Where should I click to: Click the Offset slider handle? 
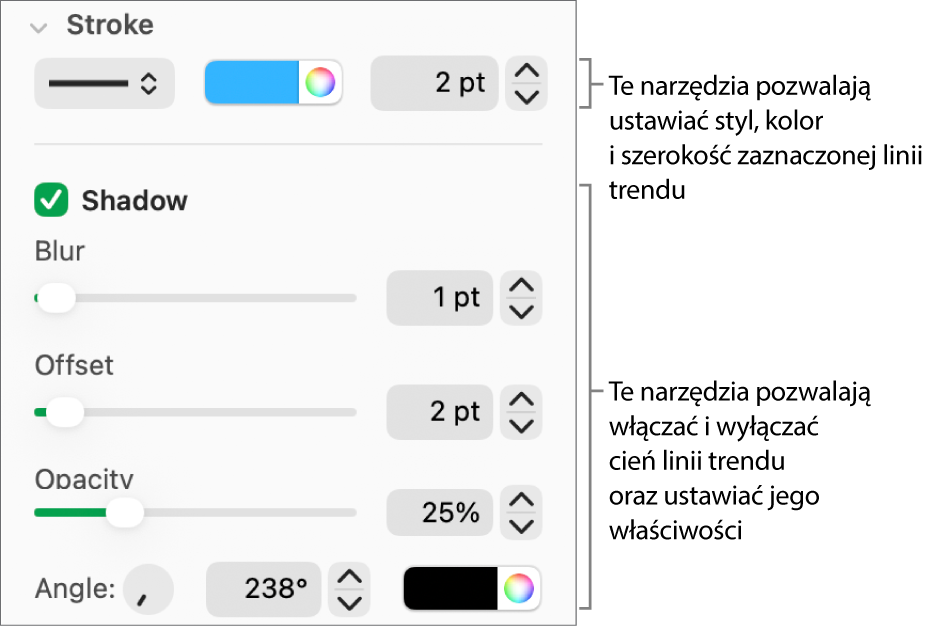tap(65, 412)
